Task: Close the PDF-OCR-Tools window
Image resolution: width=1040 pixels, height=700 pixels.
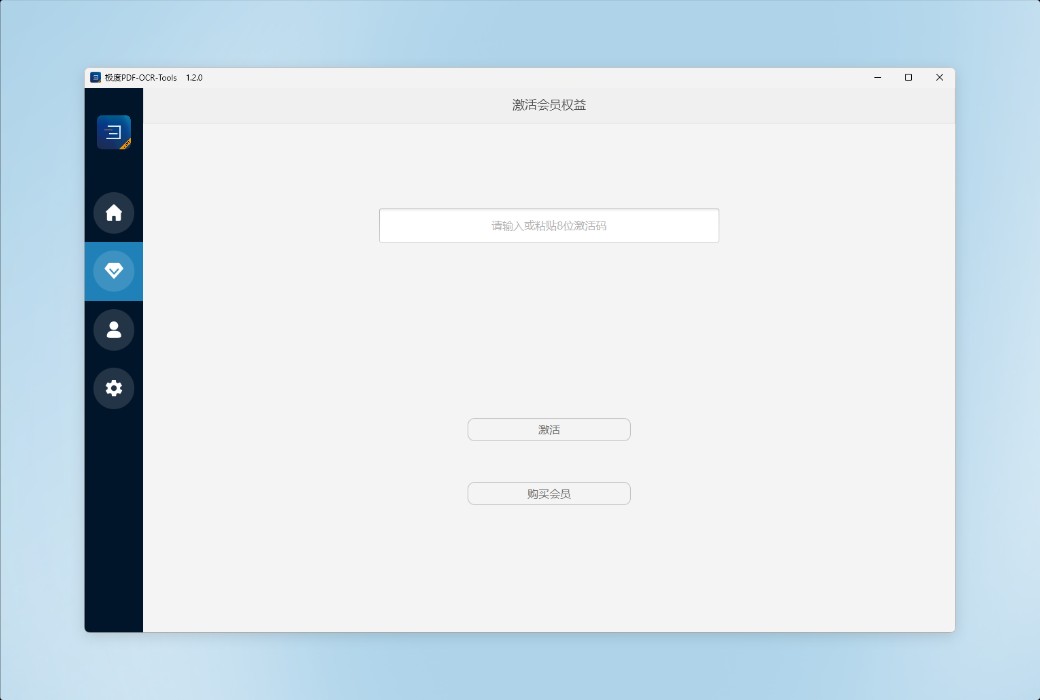Action: [939, 78]
